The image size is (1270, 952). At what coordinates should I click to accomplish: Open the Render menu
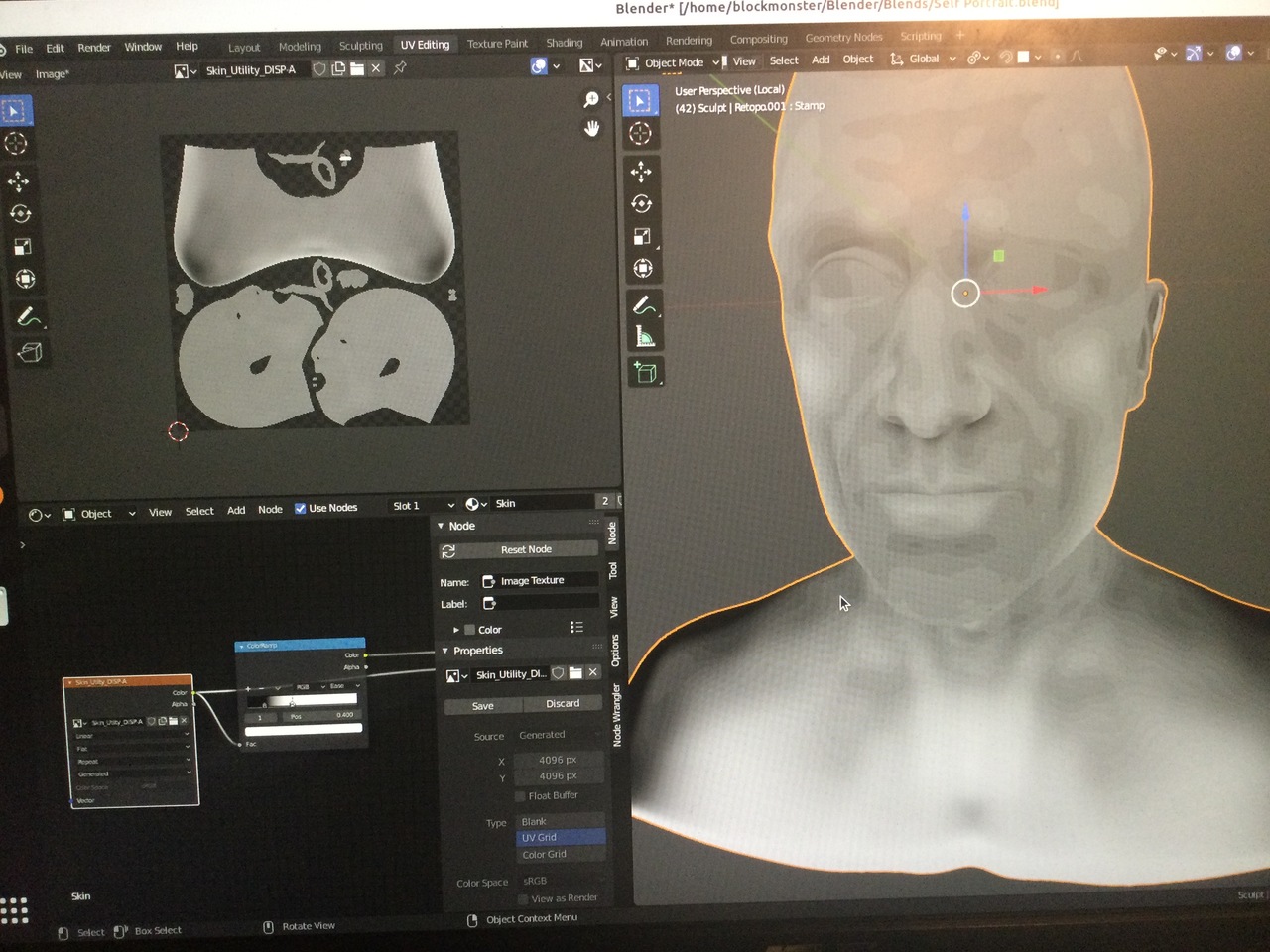point(94,48)
